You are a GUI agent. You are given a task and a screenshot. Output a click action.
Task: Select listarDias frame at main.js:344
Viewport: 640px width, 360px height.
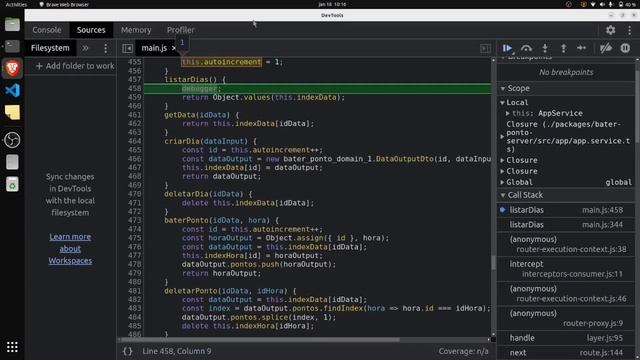(566, 225)
